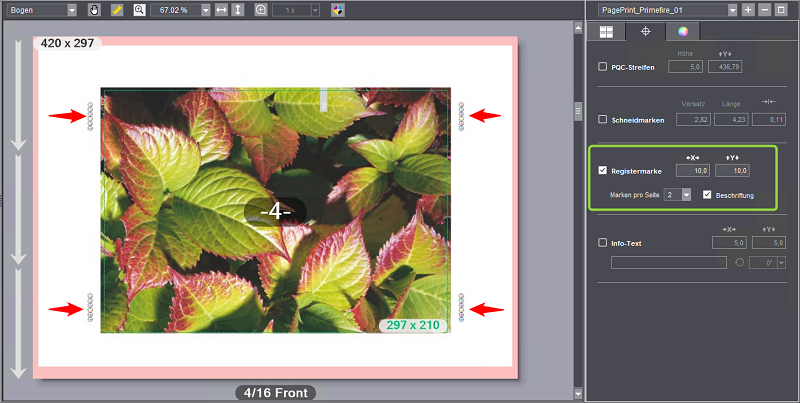Activate the yellow ruler measure tool
800x403 pixels.
coord(117,10)
